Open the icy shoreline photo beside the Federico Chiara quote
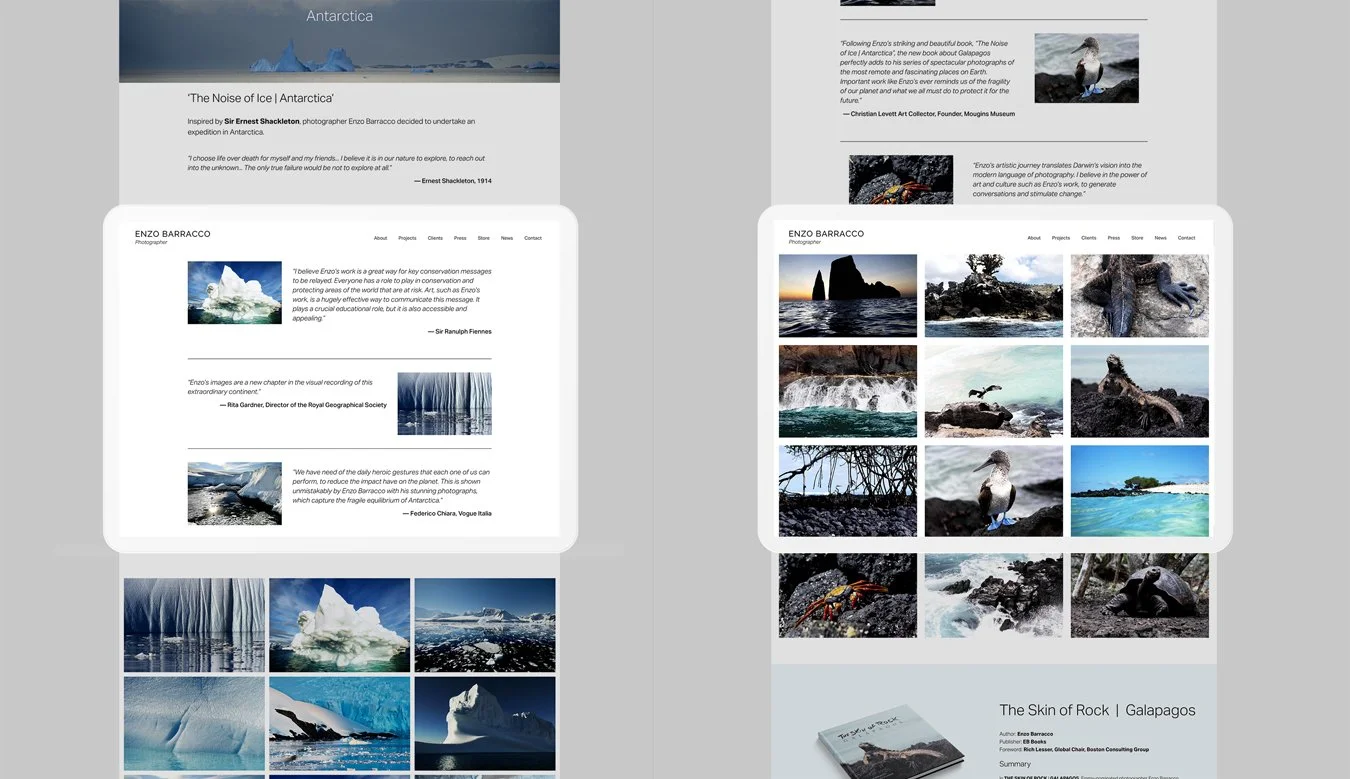This screenshot has width=1350, height=779. pos(234,493)
